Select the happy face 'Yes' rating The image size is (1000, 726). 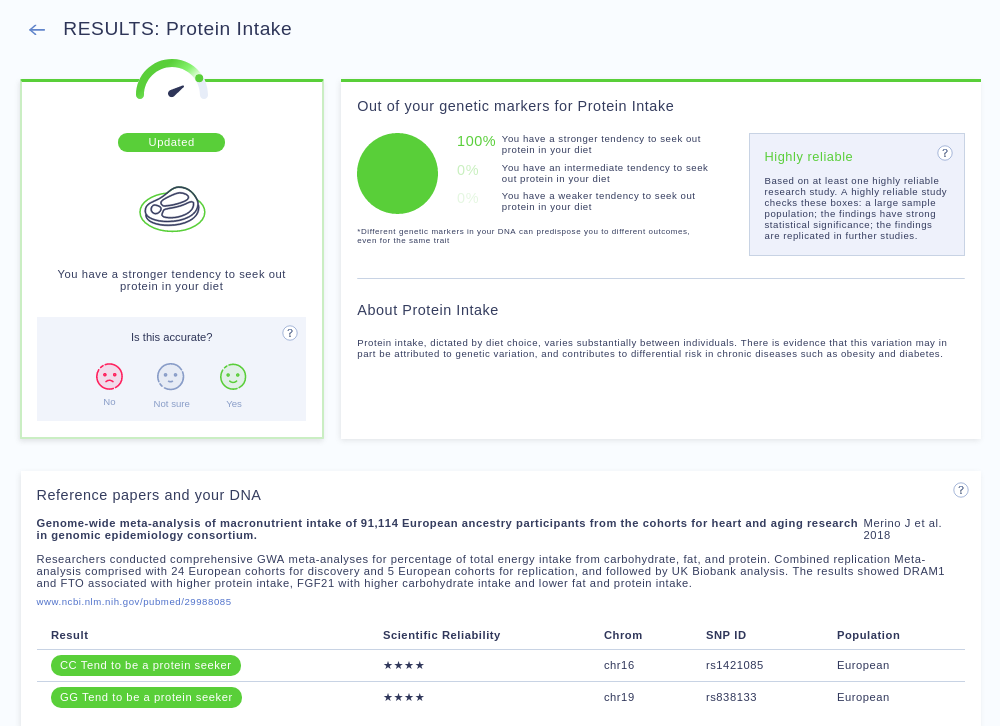[x=233, y=376]
